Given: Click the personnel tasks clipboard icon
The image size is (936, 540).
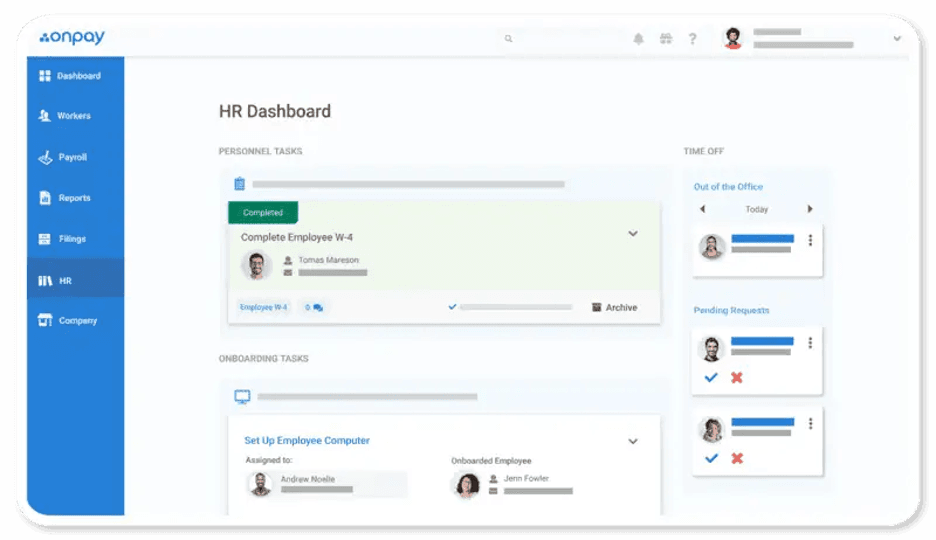Looking at the screenshot, I should coord(239,184).
